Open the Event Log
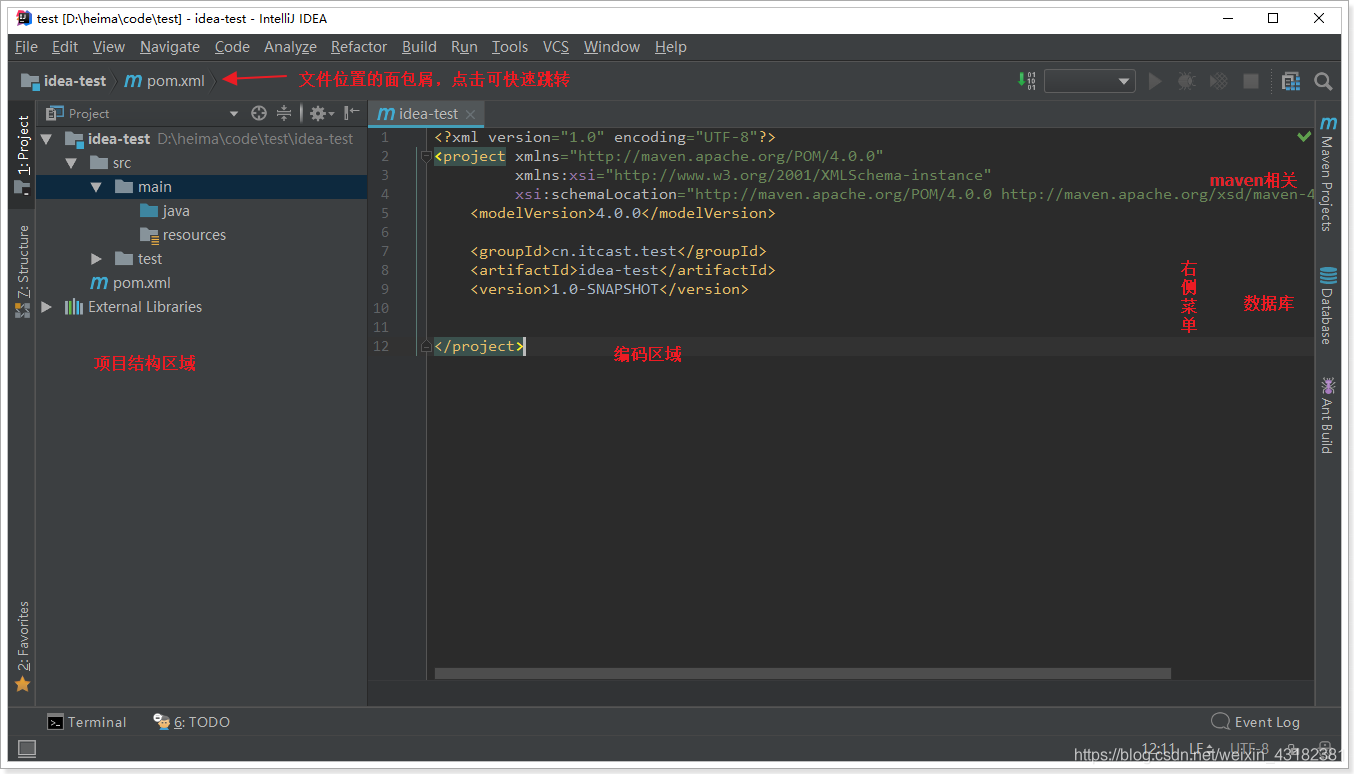Screen dimensions: 1354x774 (x=1255, y=722)
